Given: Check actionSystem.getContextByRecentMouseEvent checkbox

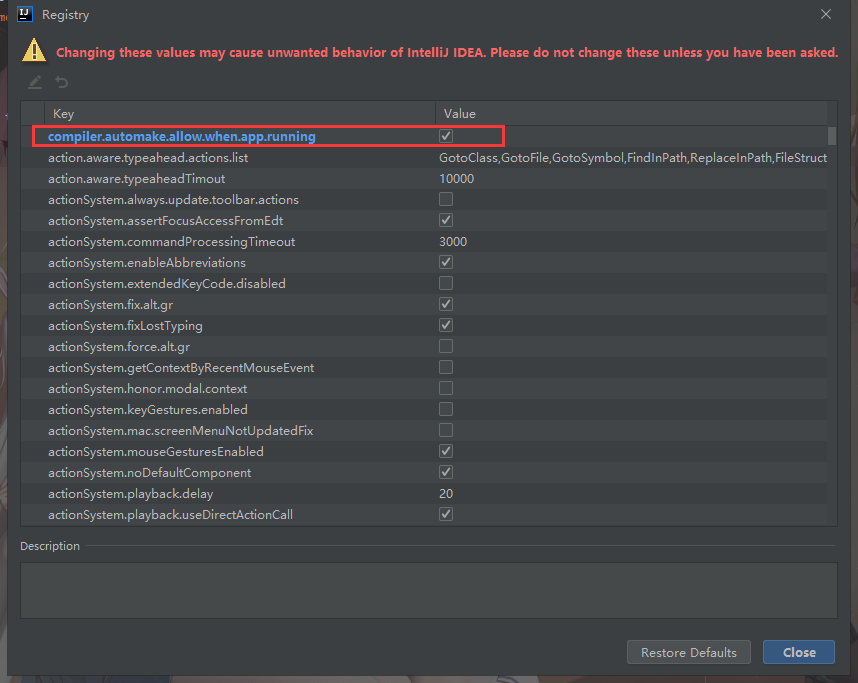Looking at the screenshot, I should (446, 367).
